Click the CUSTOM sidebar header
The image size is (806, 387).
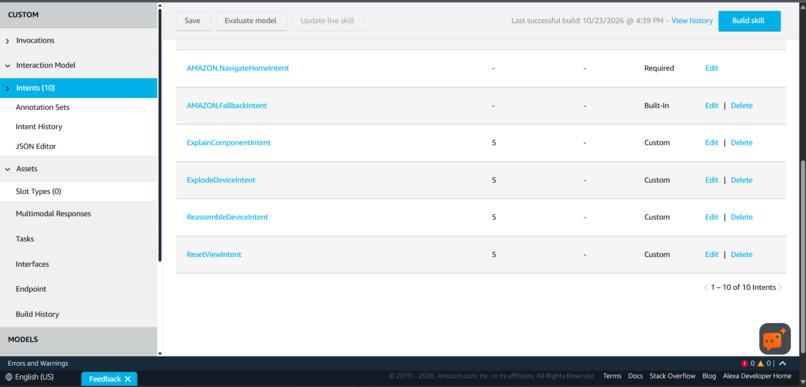click(x=79, y=15)
